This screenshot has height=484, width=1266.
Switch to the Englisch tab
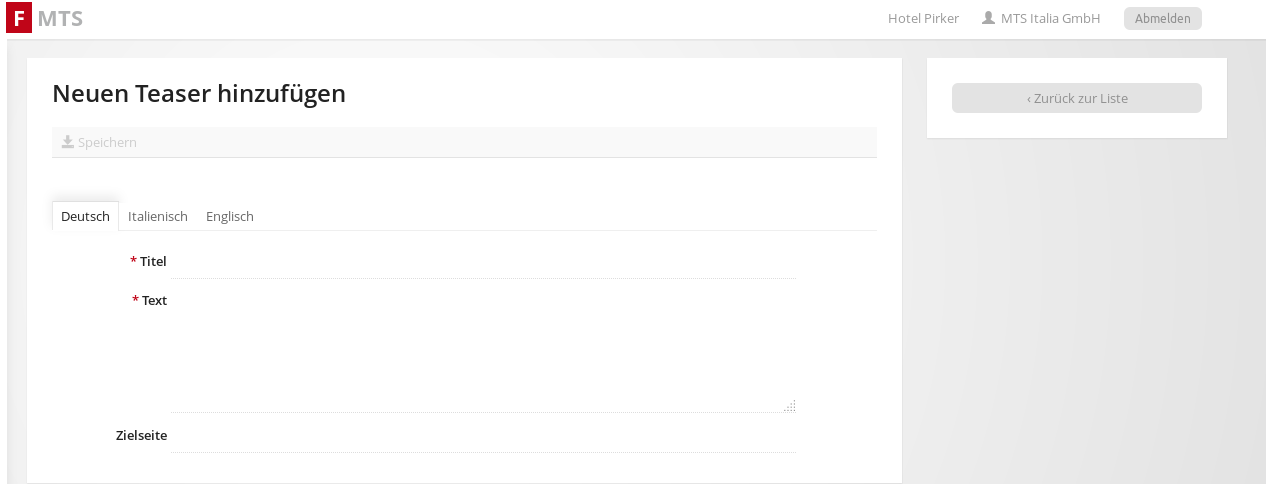coord(230,216)
